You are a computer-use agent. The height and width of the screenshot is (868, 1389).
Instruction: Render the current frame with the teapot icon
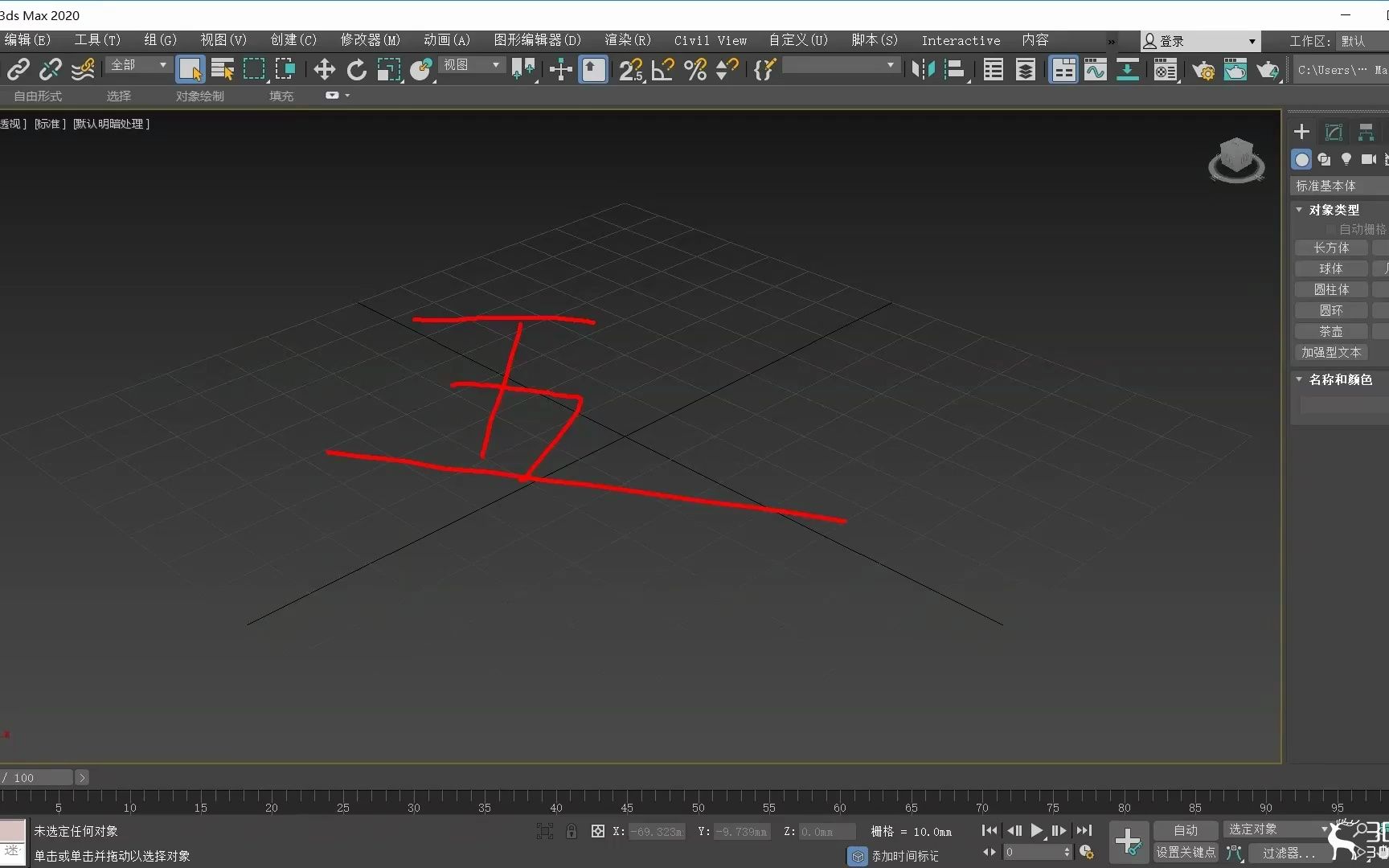(x=1268, y=70)
